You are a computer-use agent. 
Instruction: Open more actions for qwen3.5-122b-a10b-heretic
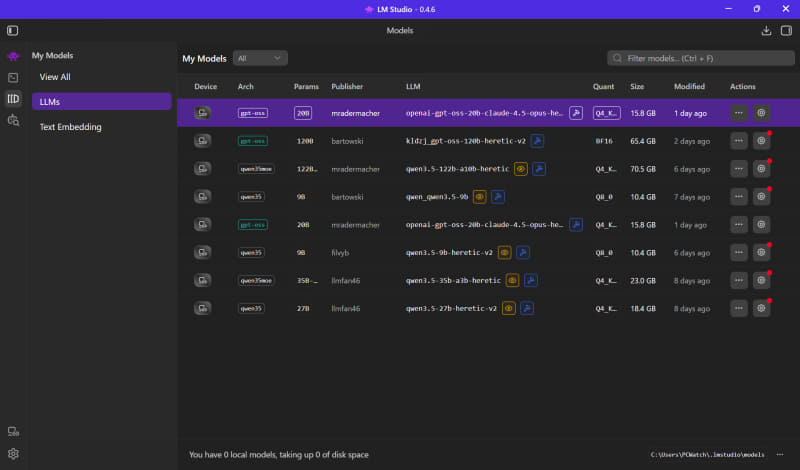pos(739,169)
